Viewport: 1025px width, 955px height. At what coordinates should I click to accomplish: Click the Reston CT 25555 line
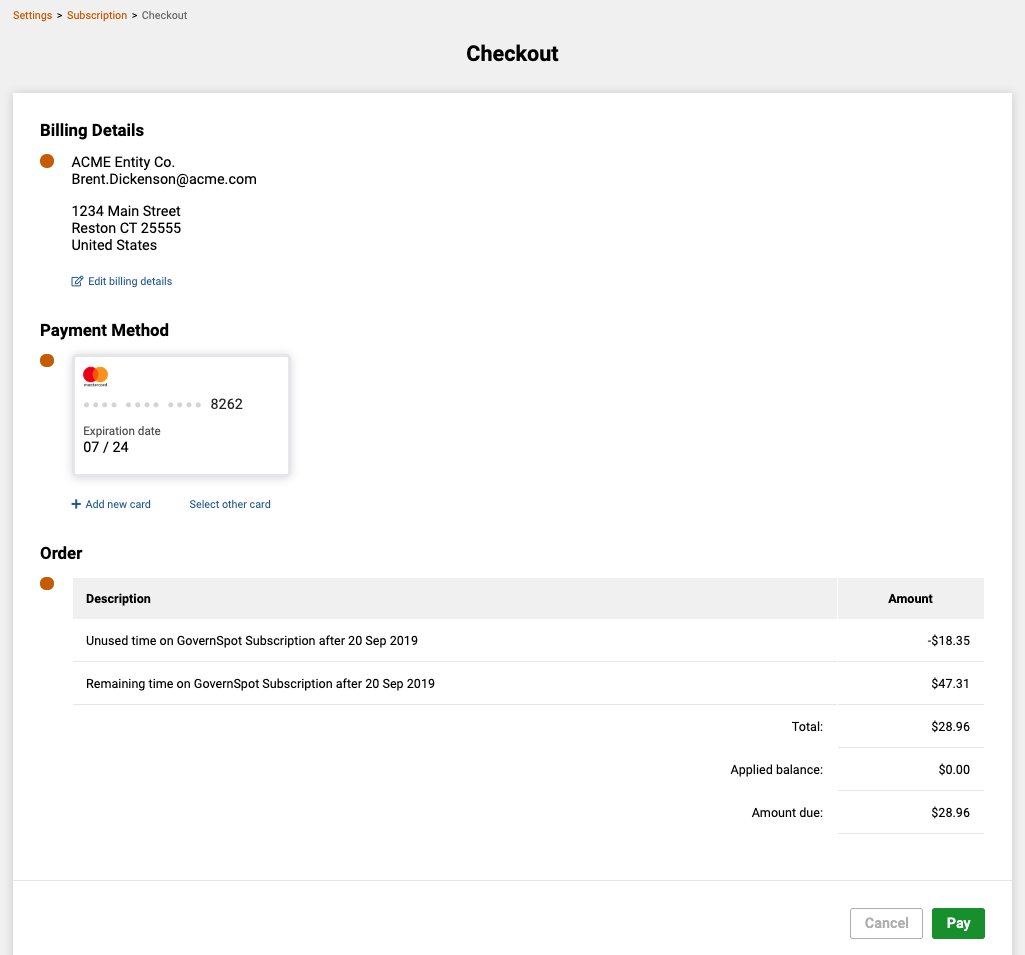coord(126,228)
